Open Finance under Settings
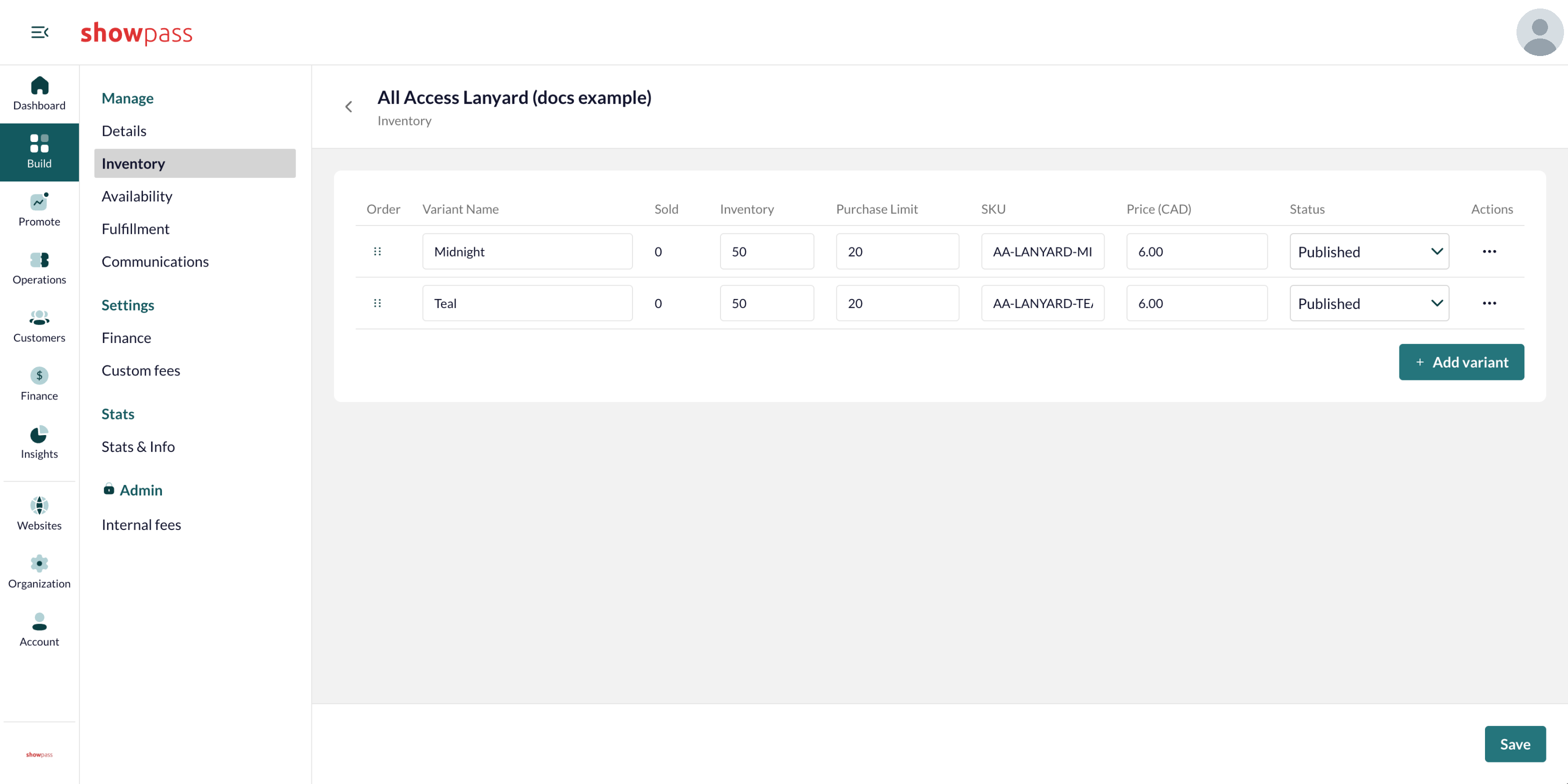The width and height of the screenshot is (1568, 784). [x=195, y=338]
